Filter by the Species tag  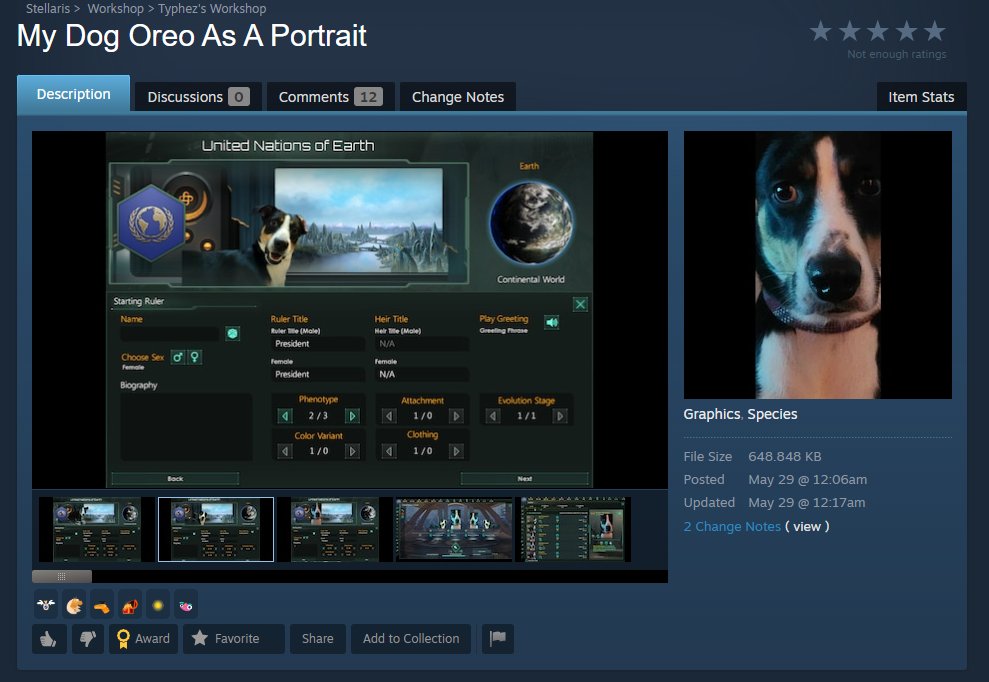[x=772, y=414]
